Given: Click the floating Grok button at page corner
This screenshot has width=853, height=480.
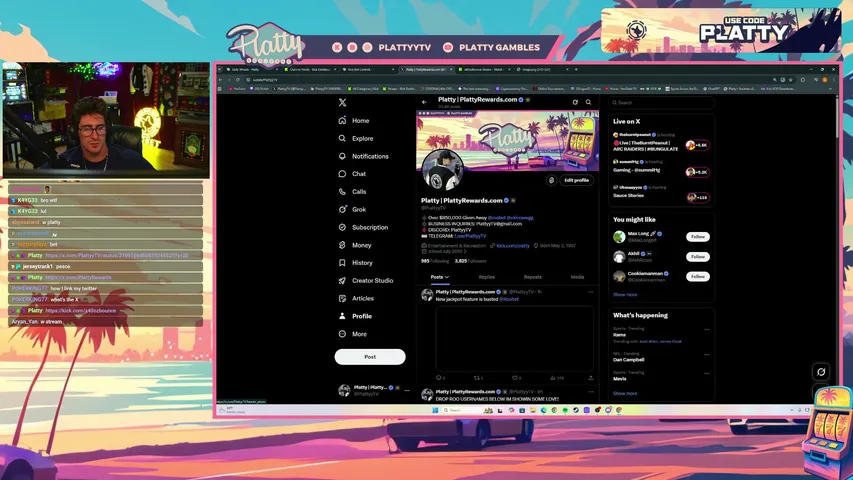Looking at the screenshot, I should coord(821,372).
